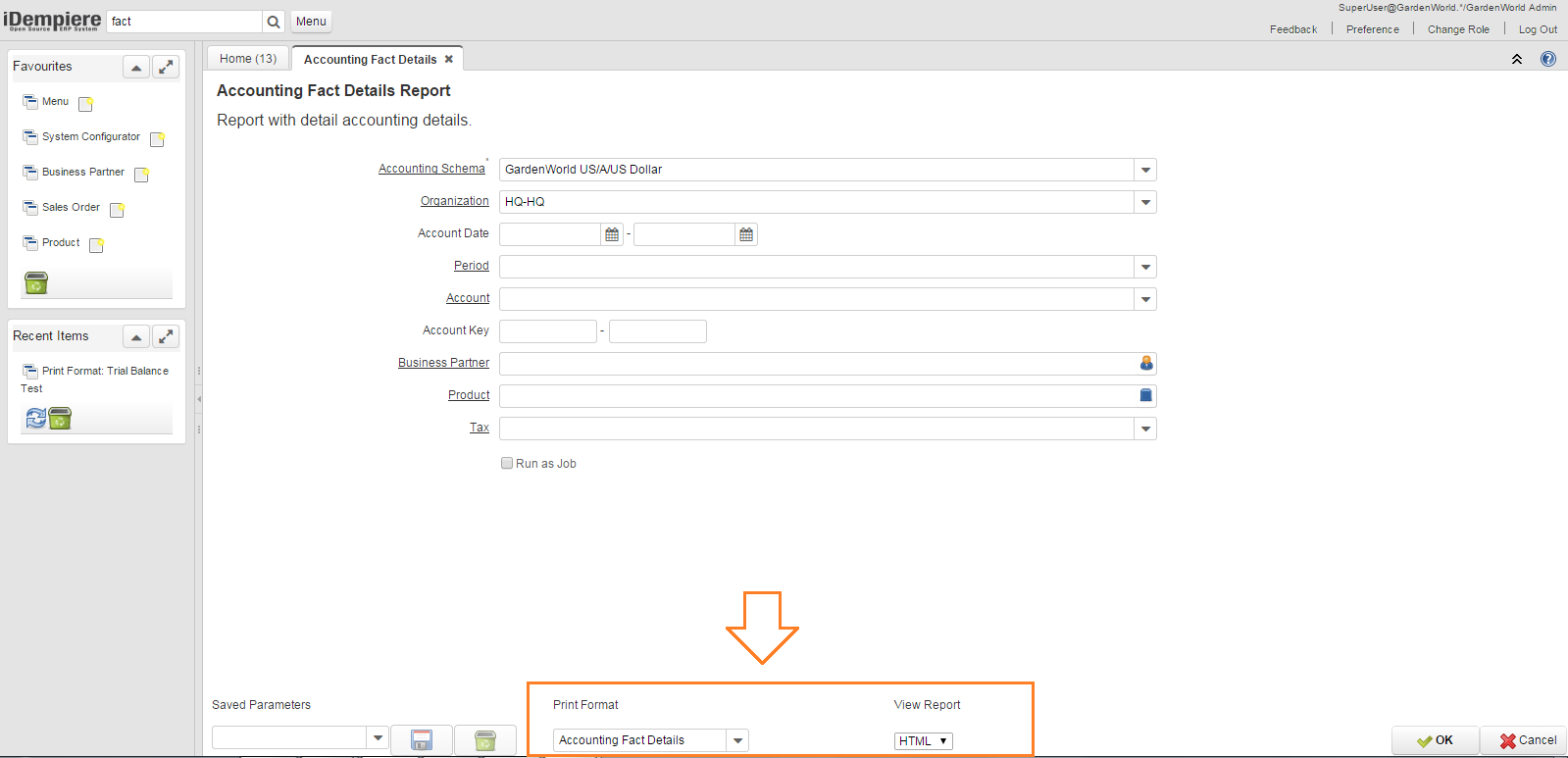This screenshot has width=1568, height=758.
Task: Open Business Partner lookup icon
Action: click(x=1146, y=363)
